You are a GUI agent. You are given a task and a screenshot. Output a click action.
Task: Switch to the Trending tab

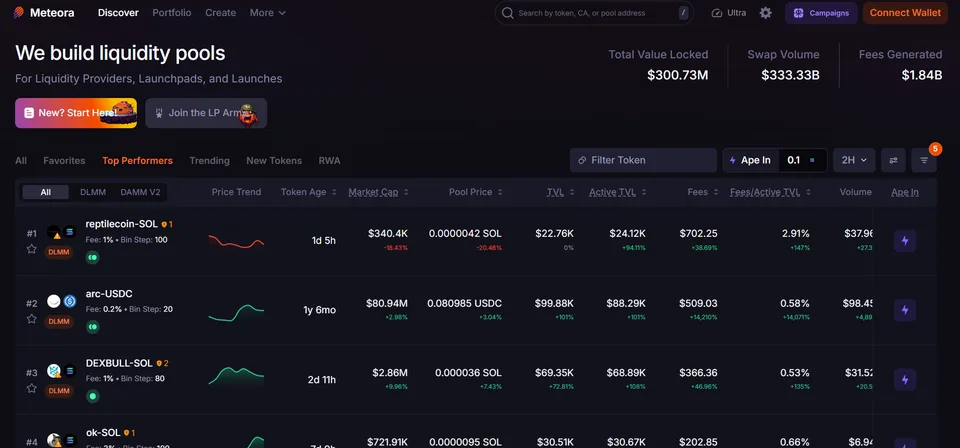click(209, 161)
